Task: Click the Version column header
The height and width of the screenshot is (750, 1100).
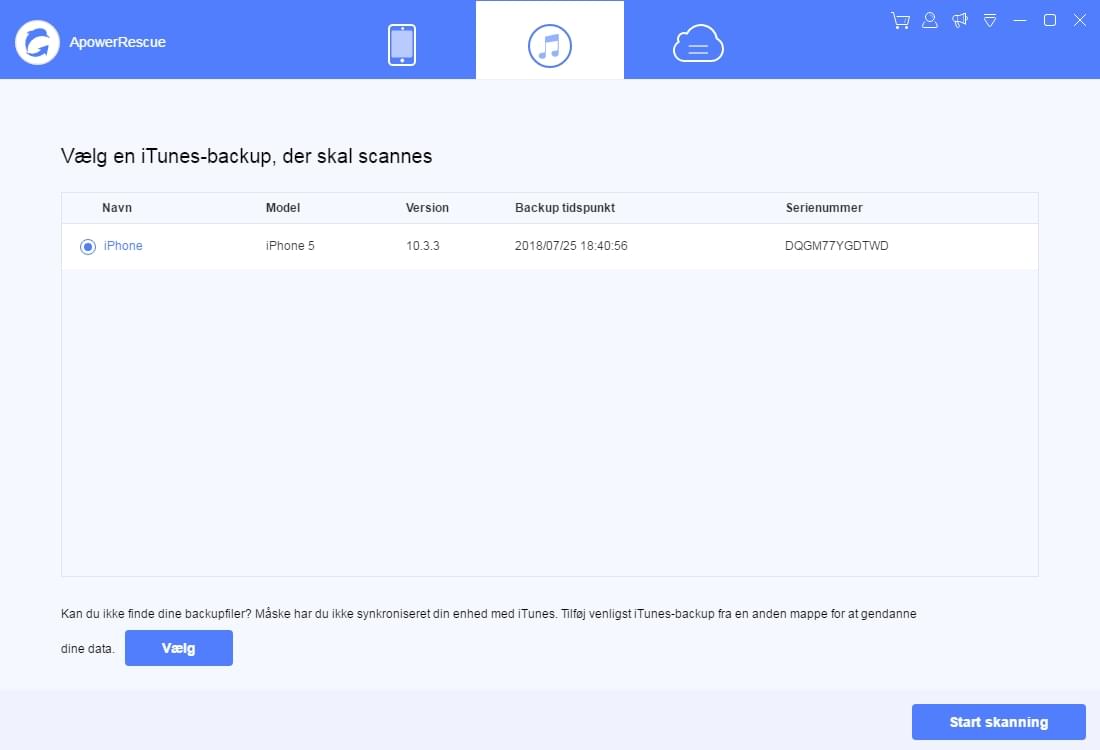Action: pyautogui.click(x=427, y=208)
